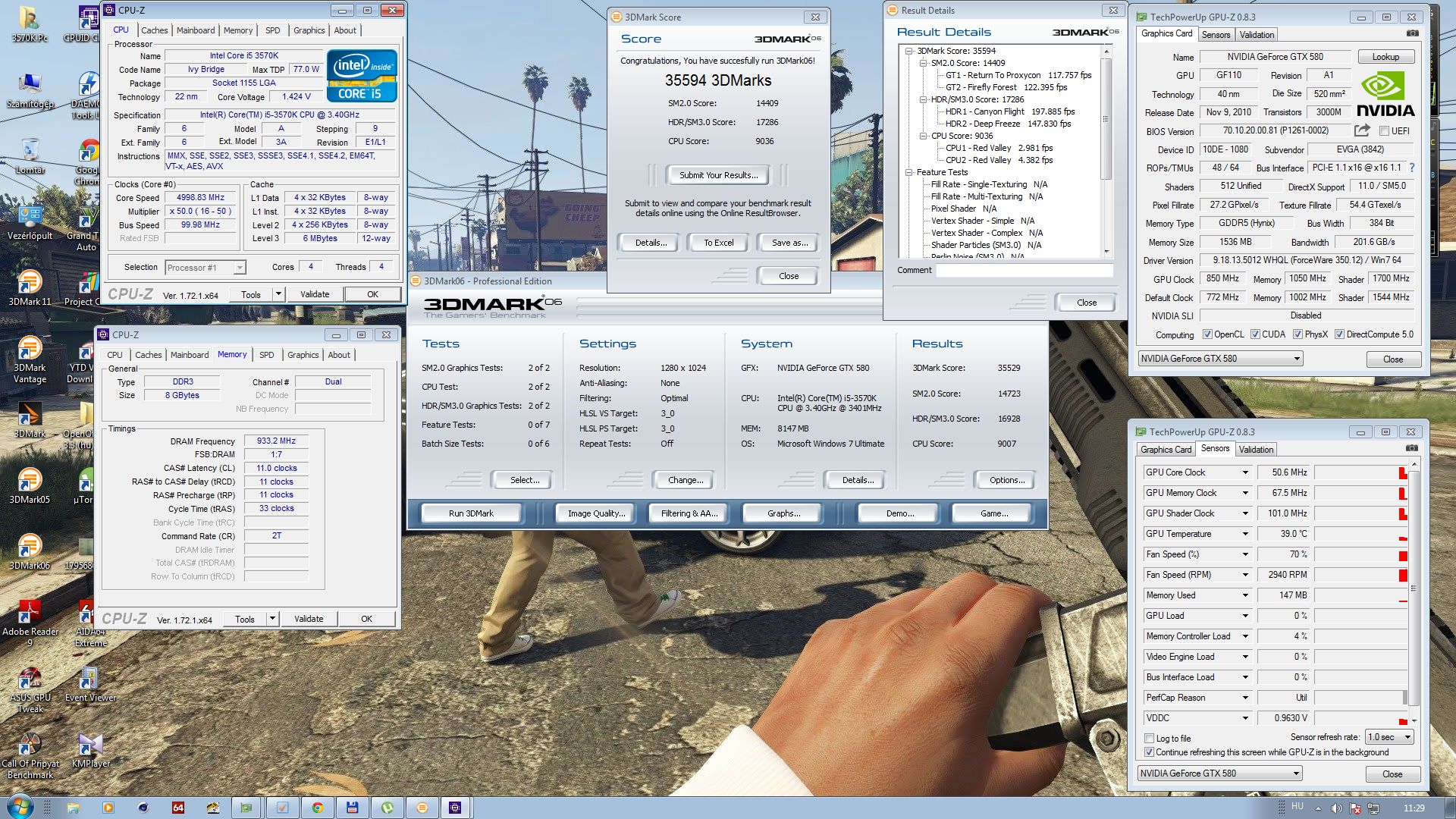Image resolution: width=1456 pixels, height=819 pixels.
Task: Click Validate in the top CPU-Z window
Action: point(315,294)
